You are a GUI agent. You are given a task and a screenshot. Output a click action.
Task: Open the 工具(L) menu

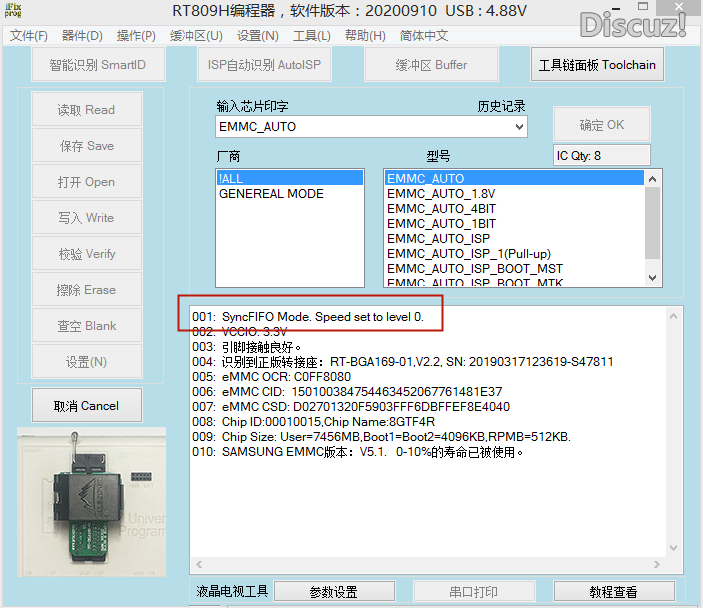tap(312, 36)
